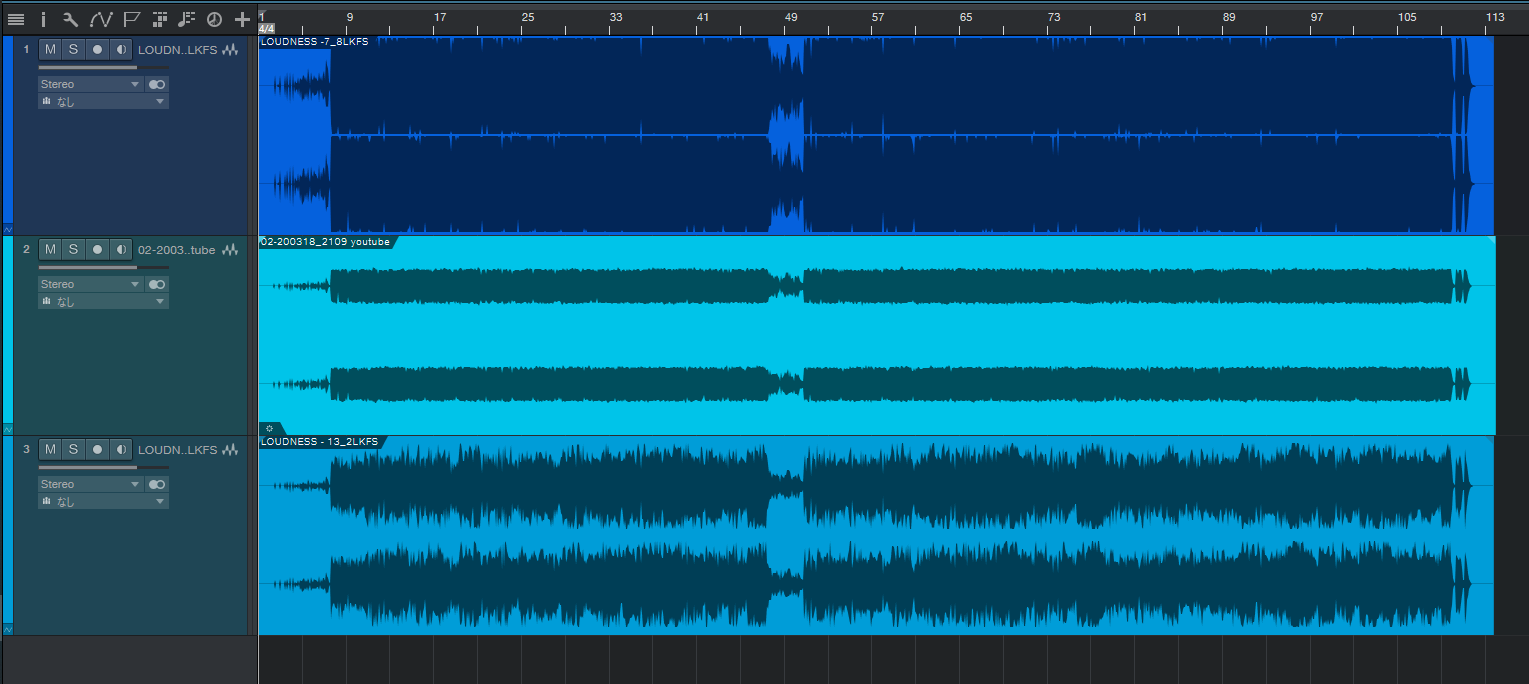Select track 3 name LOUDN..LKFS
The image size is (1529, 684).
tap(177, 450)
